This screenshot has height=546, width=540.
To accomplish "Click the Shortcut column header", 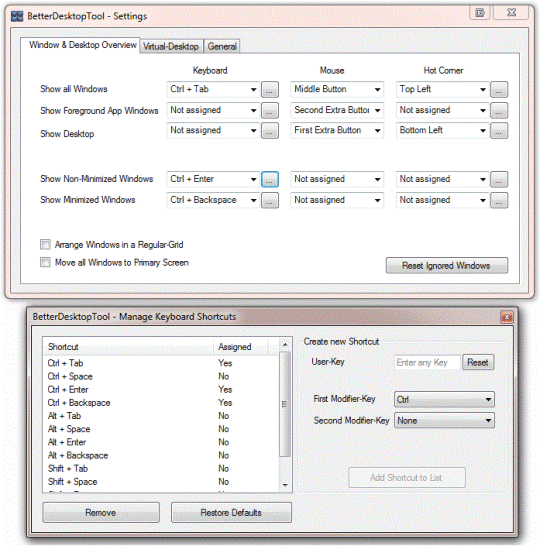I will [128, 347].
